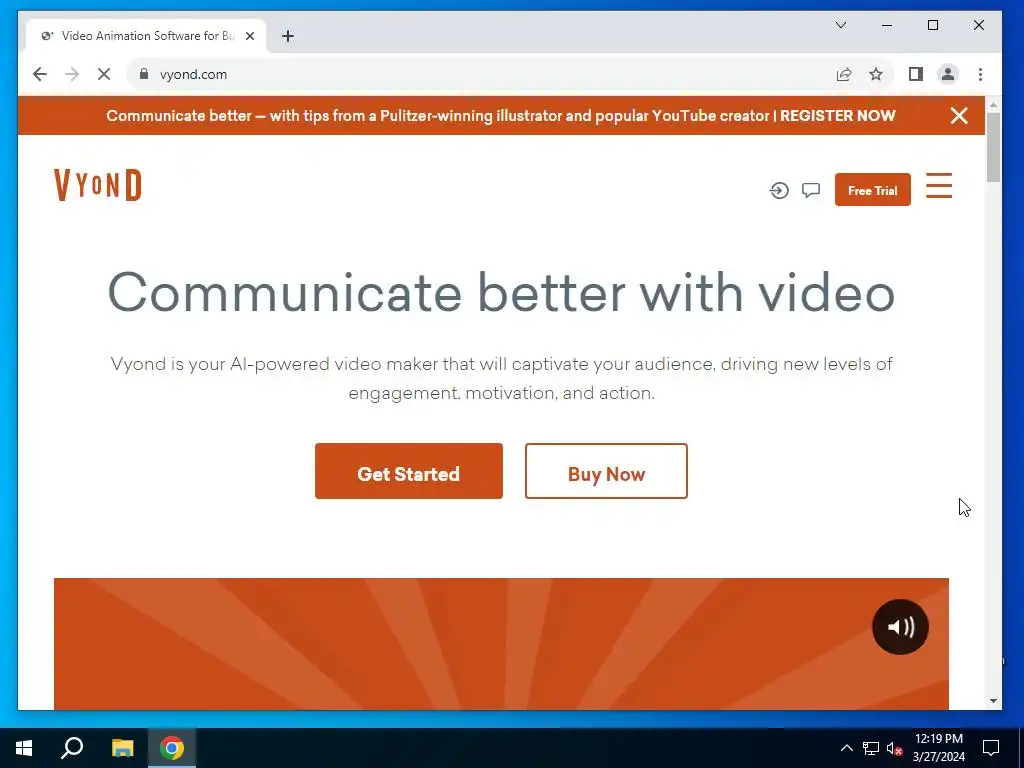The image size is (1024, 768).
Task: View site info via padlock icon
Action: pos(144,74)
